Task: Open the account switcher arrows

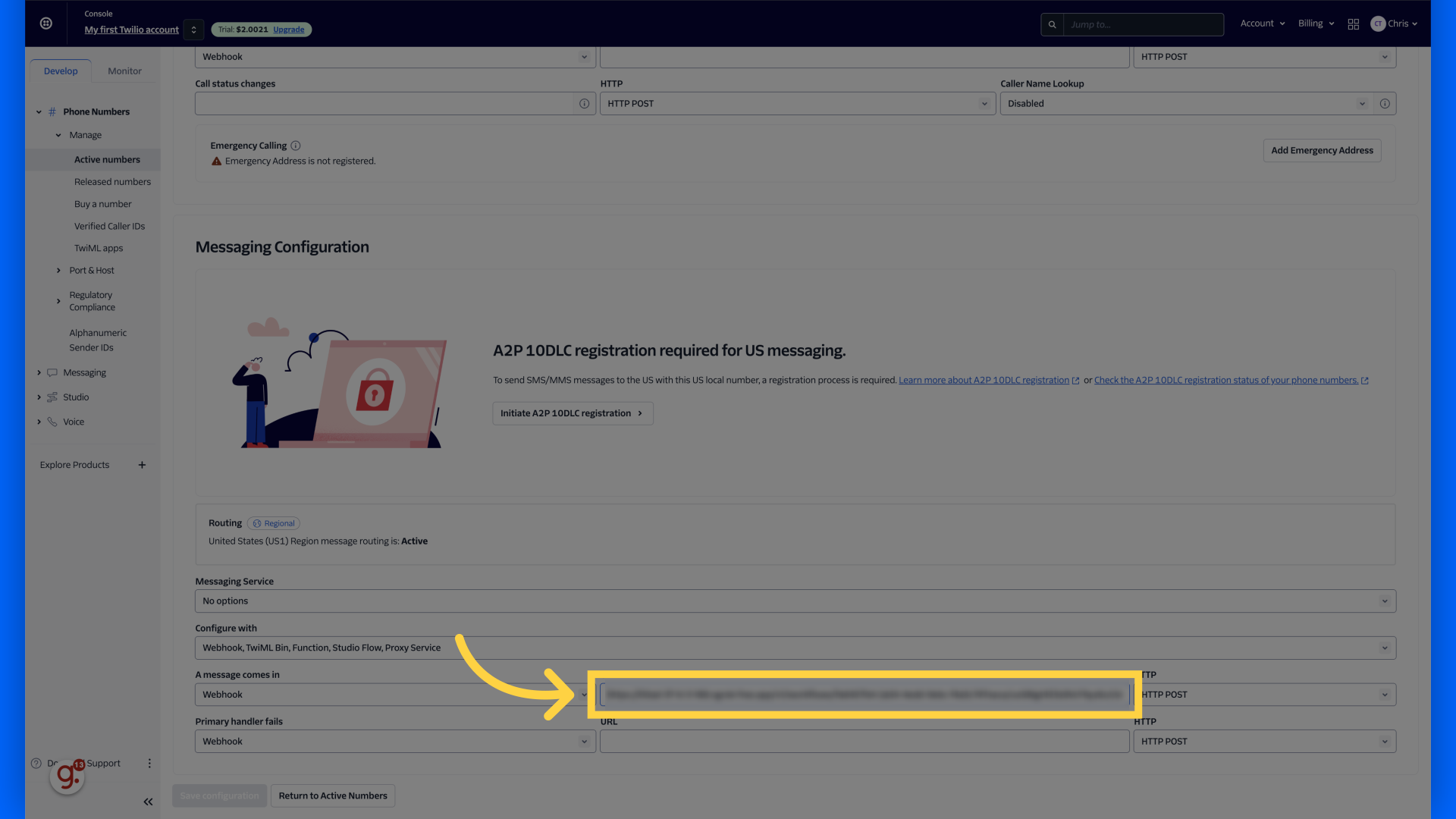Action: [x=193, y=30]
